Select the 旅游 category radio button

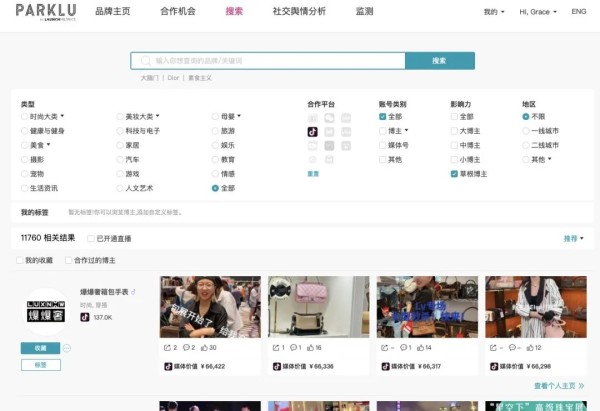tap(215, 131)
